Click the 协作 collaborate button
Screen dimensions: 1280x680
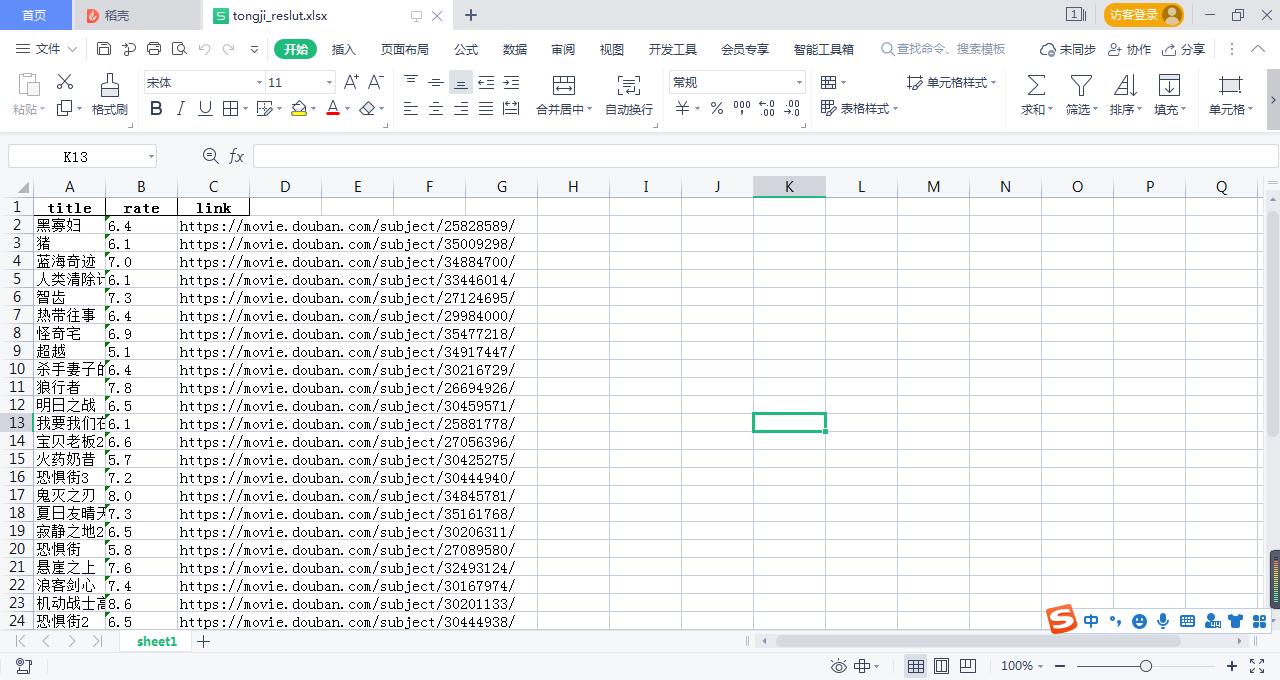(x=1130, y=49)
